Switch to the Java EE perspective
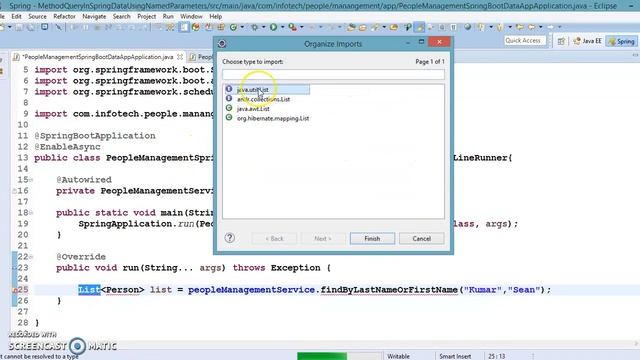Image resolution: width=640 pixels, height=360 pixels. click(x=587, y=41)
